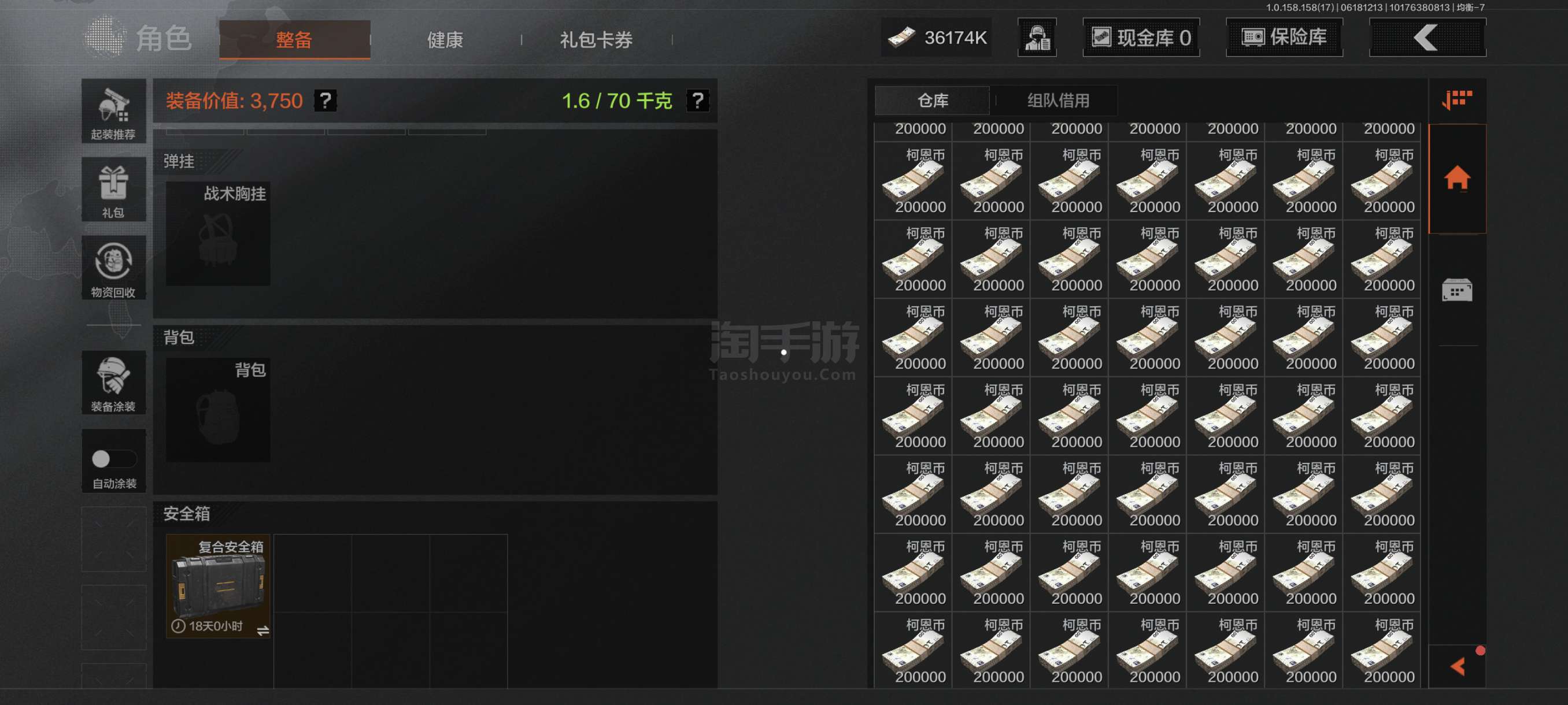Click the help mark beside weight 千克

(698, 101)
